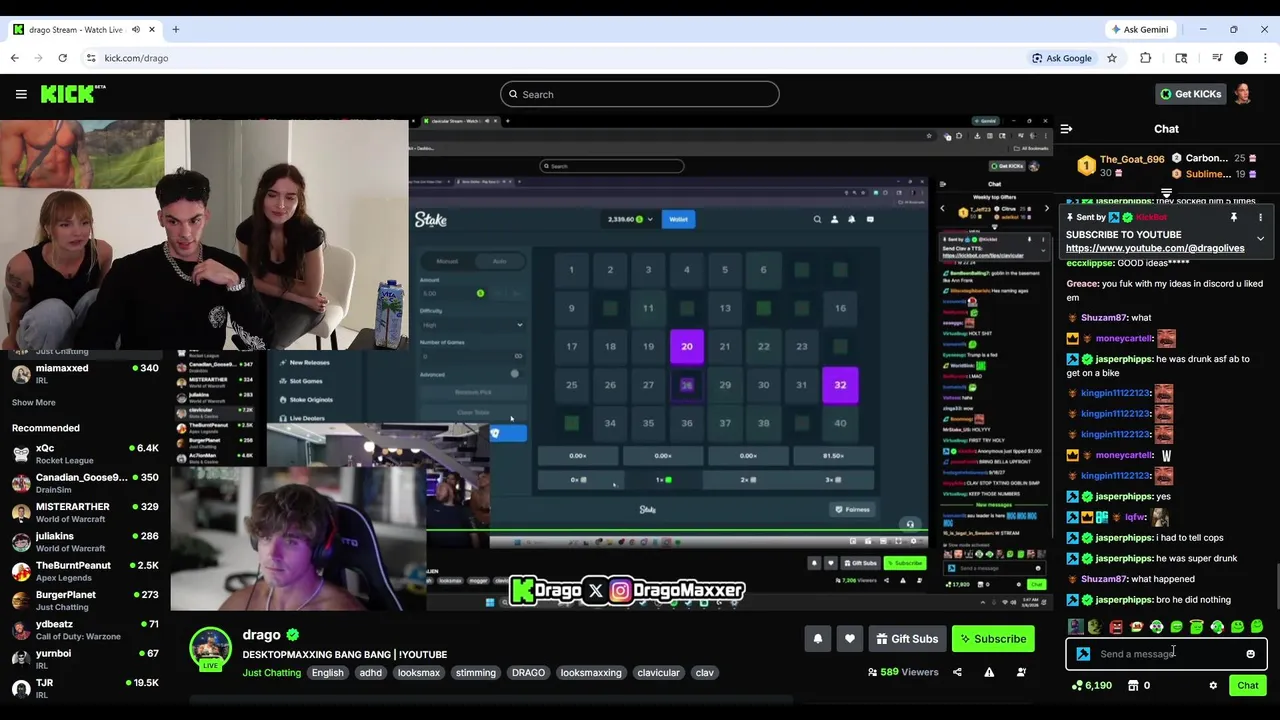This screenshot has height=720, width=1280.
Task: Open the emoji picker in chat box
Action: pos(1250,654)
